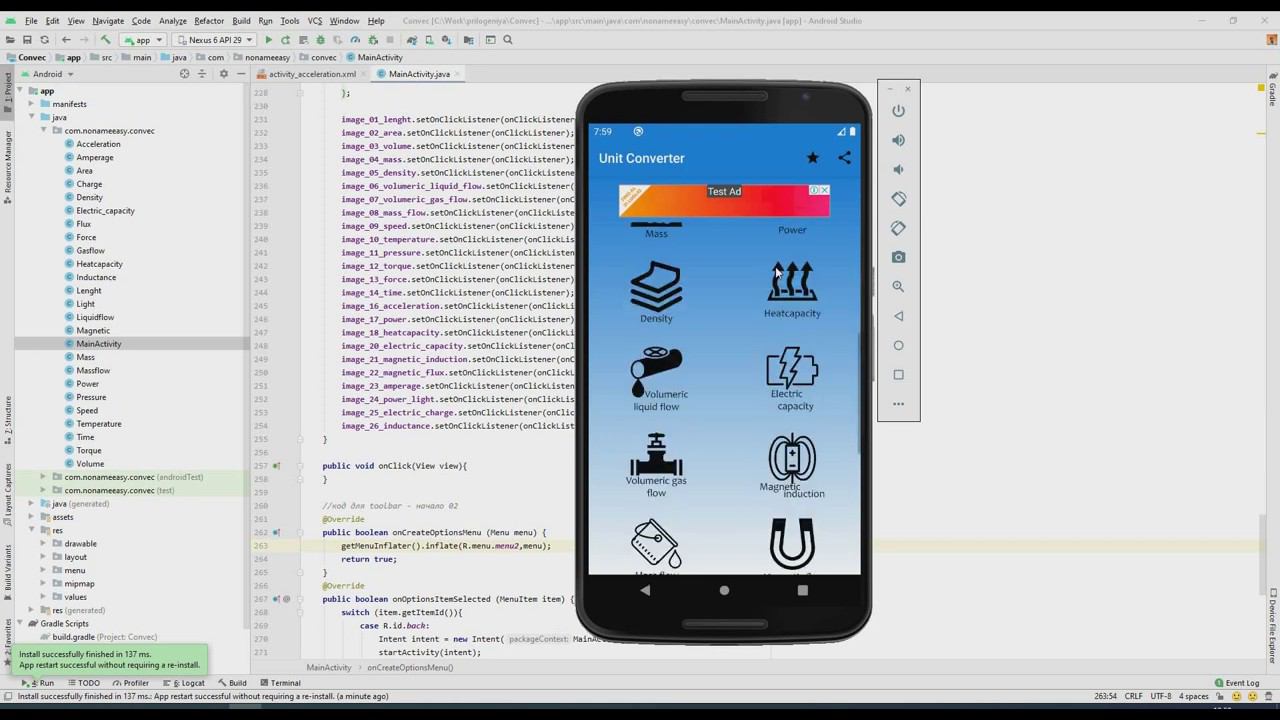Open the VCS menu
1280x720 pixels.
[x=315, y=20]
